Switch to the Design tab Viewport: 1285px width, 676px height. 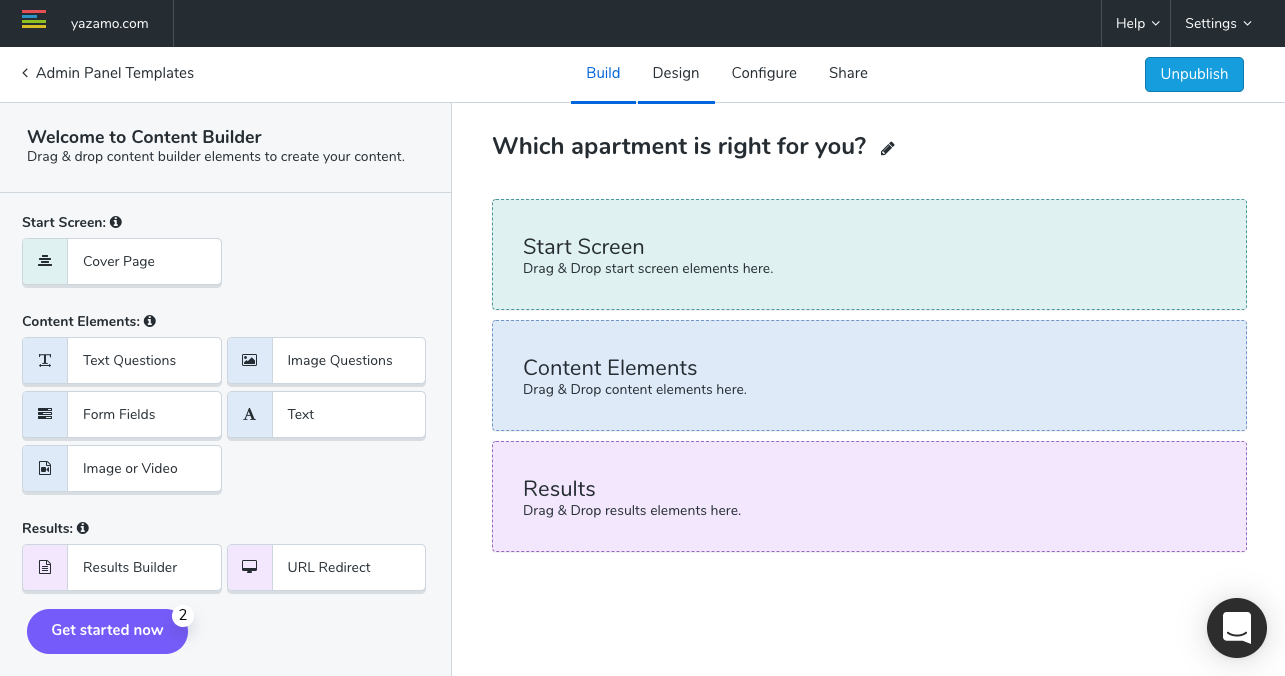pyautogui.click(x=676, y=73)
